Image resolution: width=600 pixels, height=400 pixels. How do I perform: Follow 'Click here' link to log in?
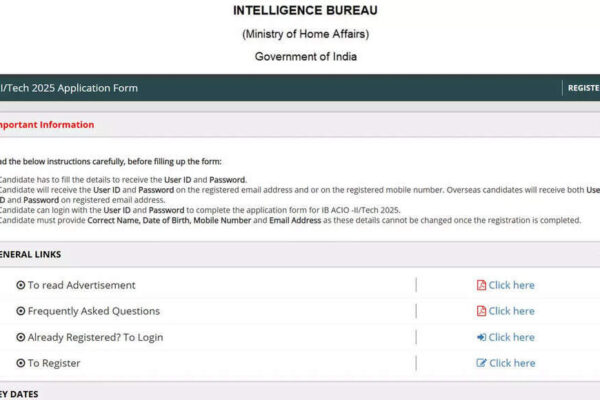511,337
